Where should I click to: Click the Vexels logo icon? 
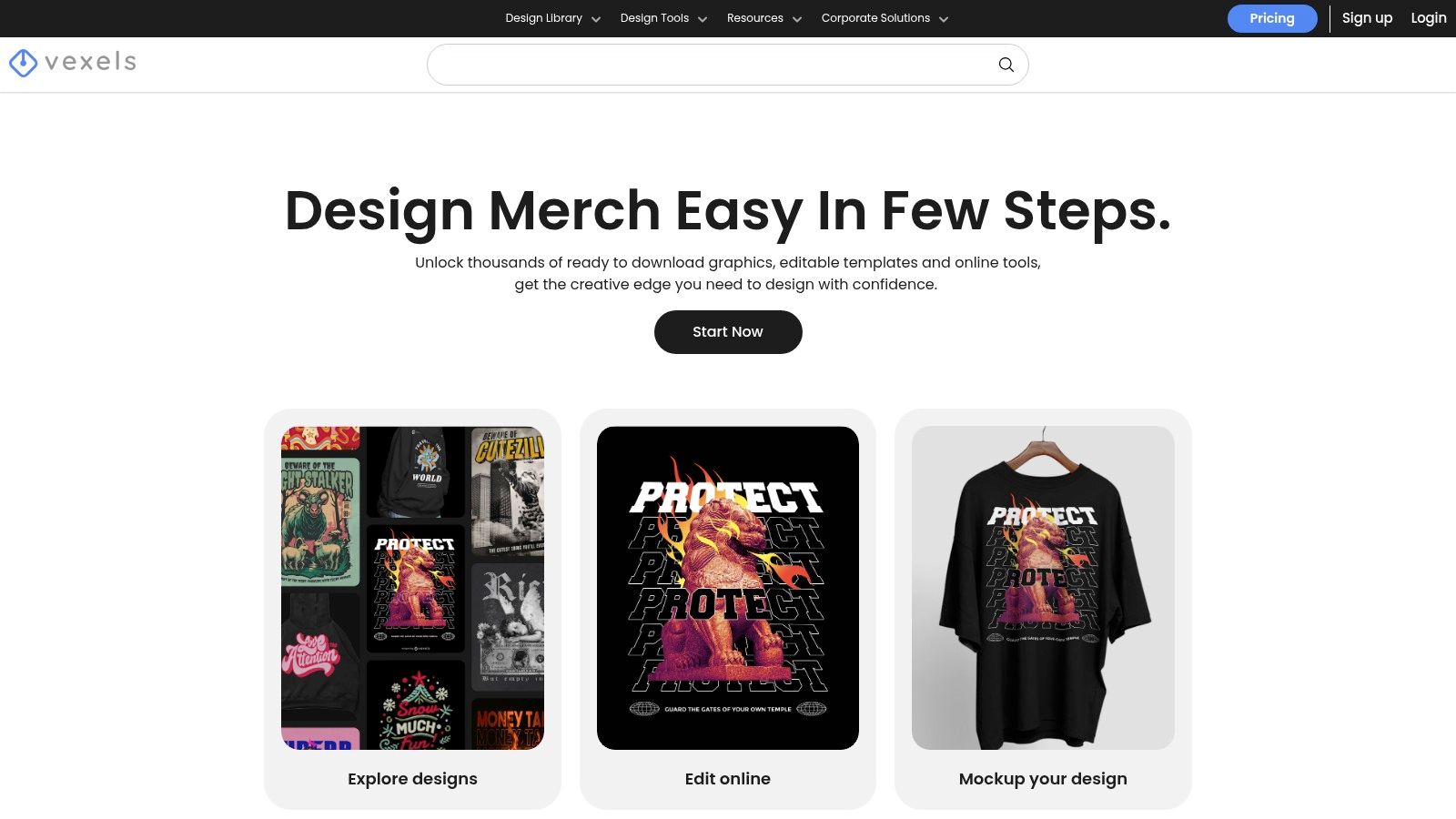tap(23, 62)
